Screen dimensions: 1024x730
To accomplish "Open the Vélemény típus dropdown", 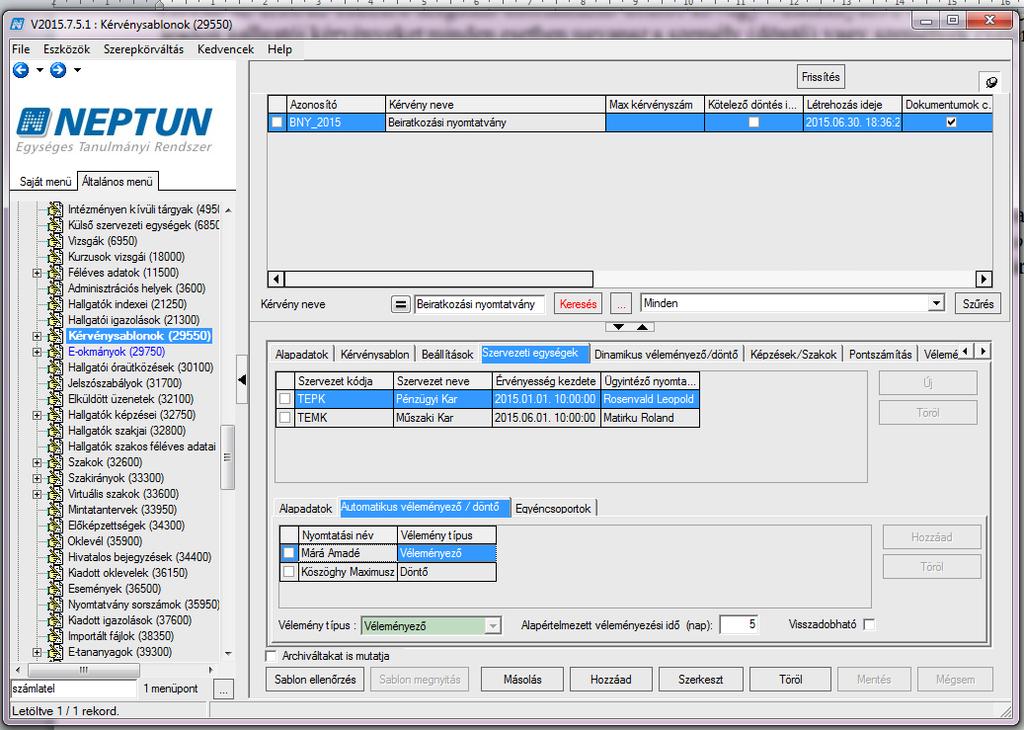I will 493,626.
